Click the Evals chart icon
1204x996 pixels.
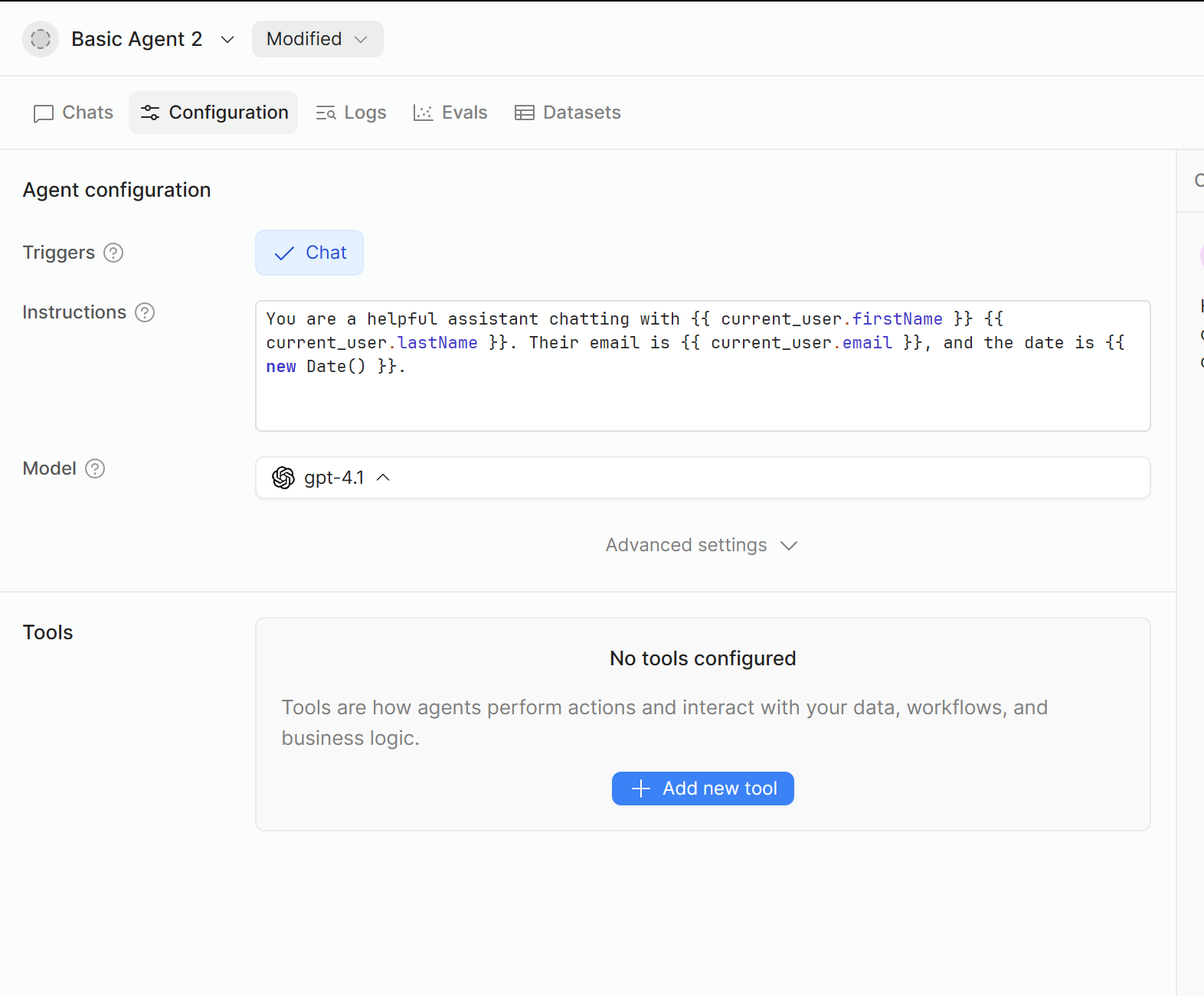coord(423,113)
